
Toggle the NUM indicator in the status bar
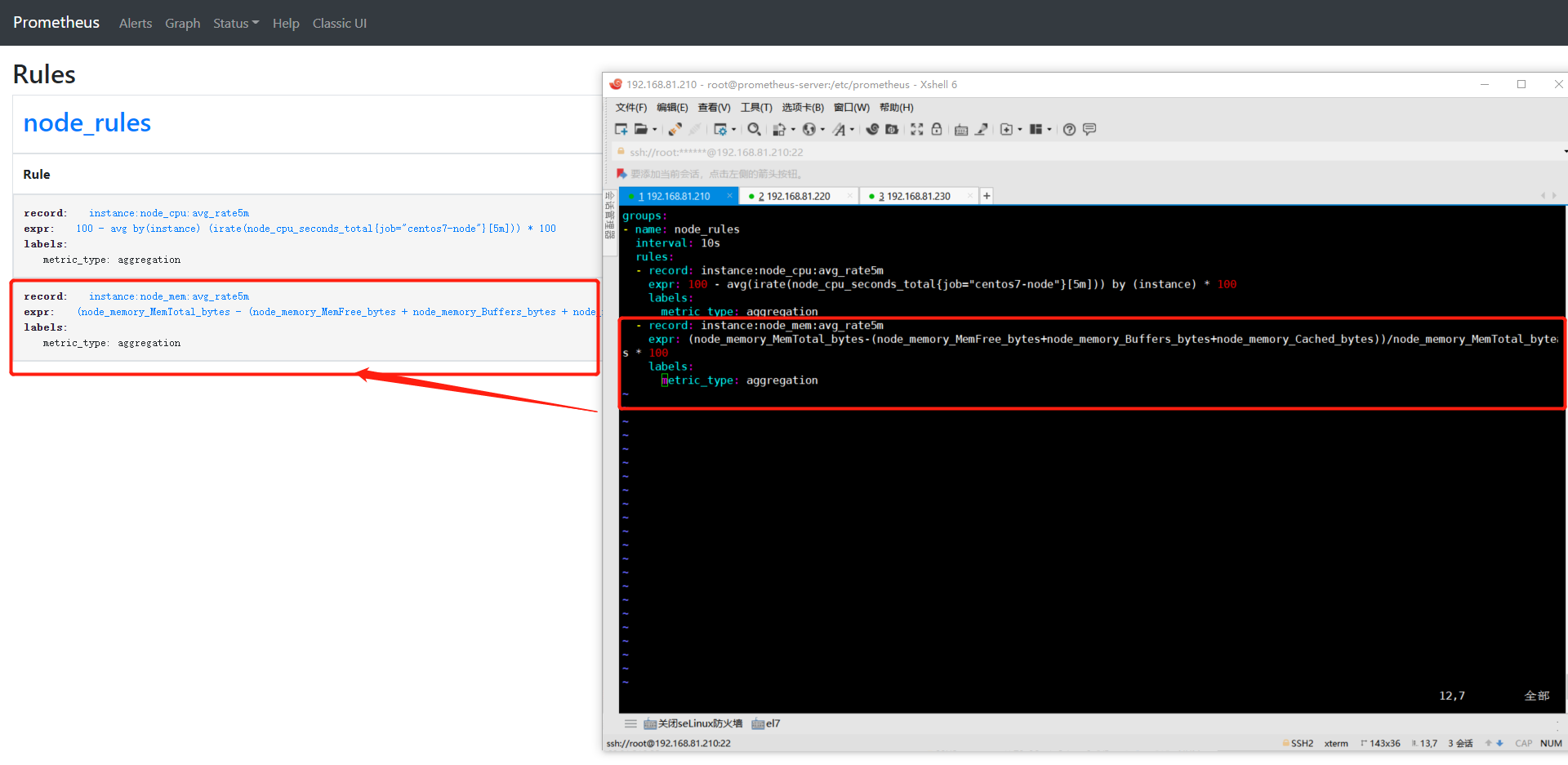click(x=1551, y=743)
